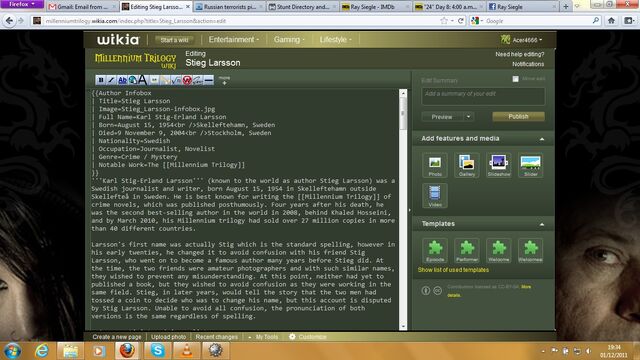The height and width of the screenshot is (360, 640).
Task: Switch to the Ray Siegle Facebook tab
Action: 522,7
